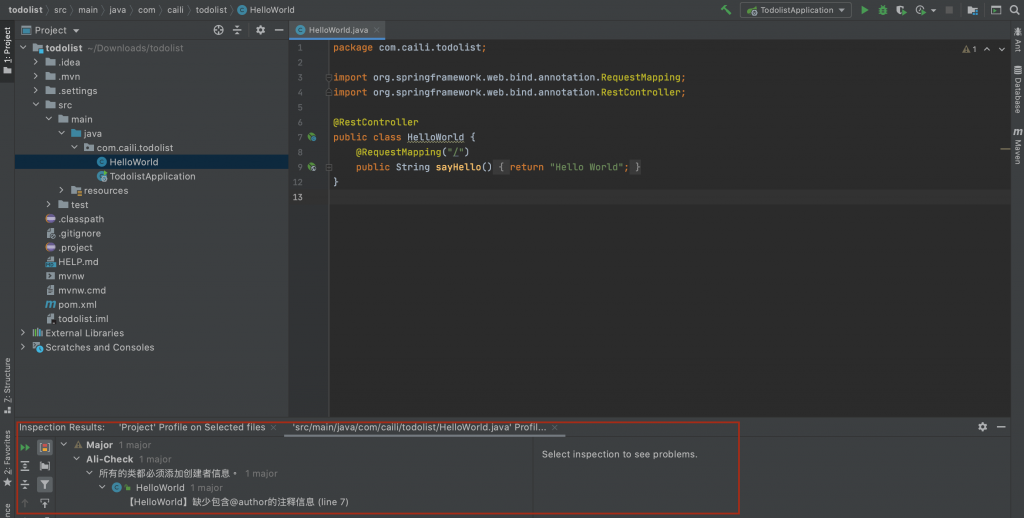Image resolution: width=1024 pixels, height=518 pixels.
Task: Rerun inspection with the green double-arrow icon
Action: point(25,447)
